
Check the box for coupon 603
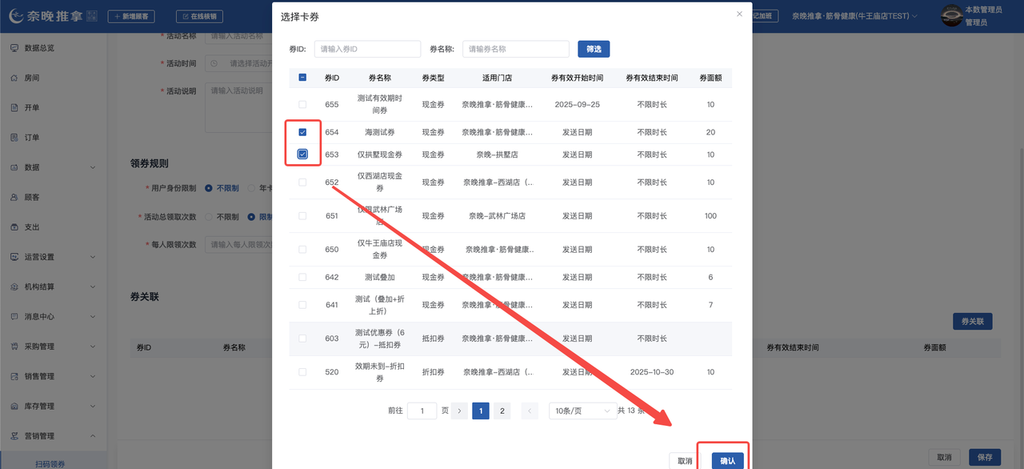pos(302,338)
